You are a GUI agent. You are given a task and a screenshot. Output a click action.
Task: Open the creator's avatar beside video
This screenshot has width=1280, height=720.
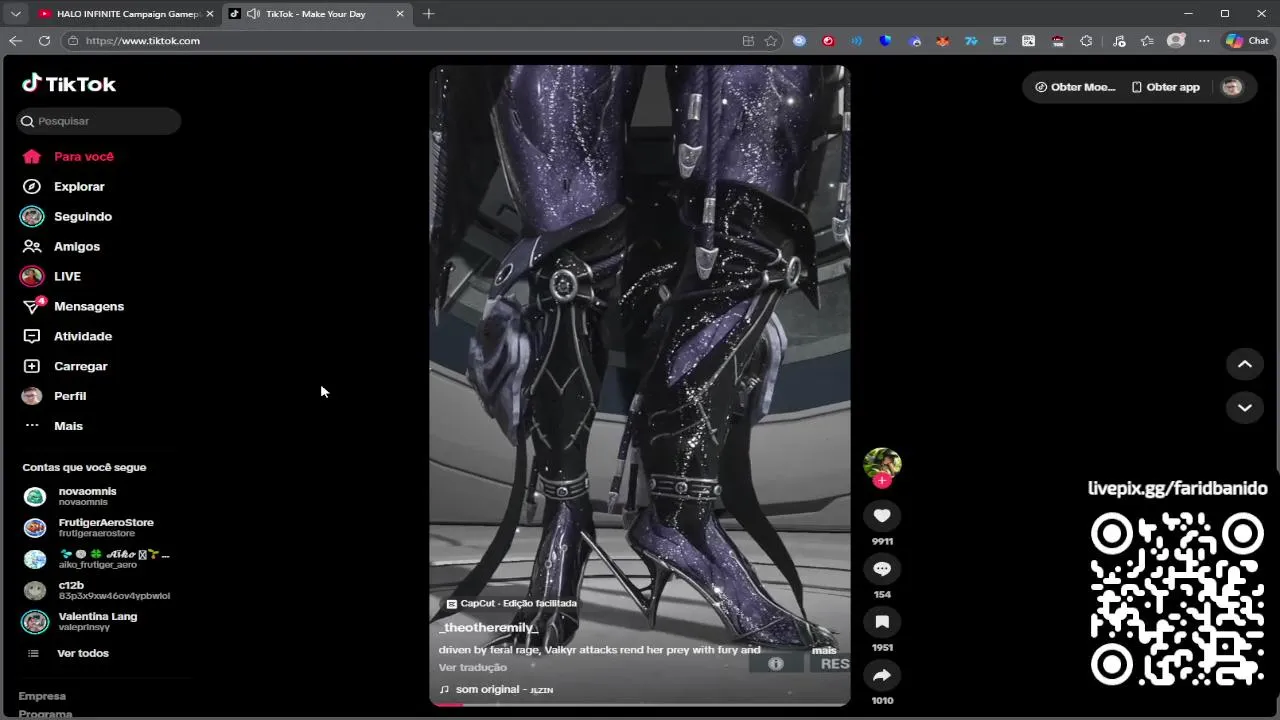(882, 464)
